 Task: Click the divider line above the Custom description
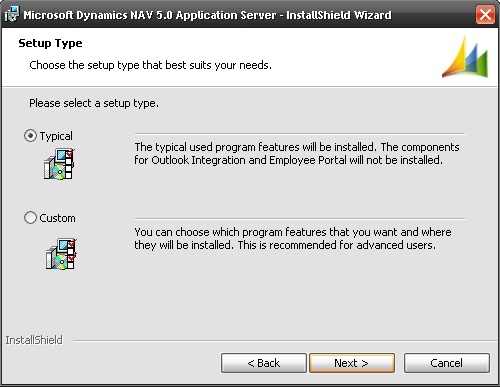[x=300, y=219]
